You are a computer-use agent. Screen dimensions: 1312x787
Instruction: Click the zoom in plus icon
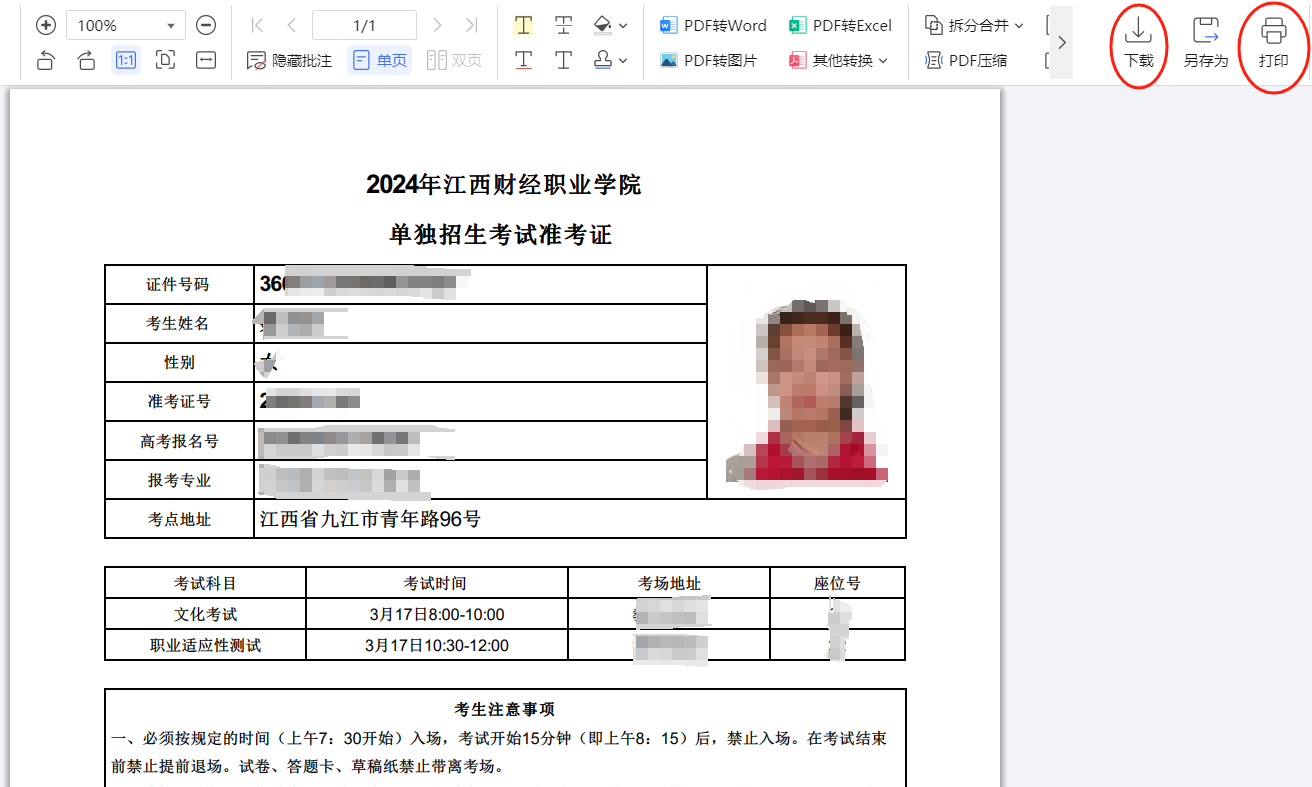point(45,25)
